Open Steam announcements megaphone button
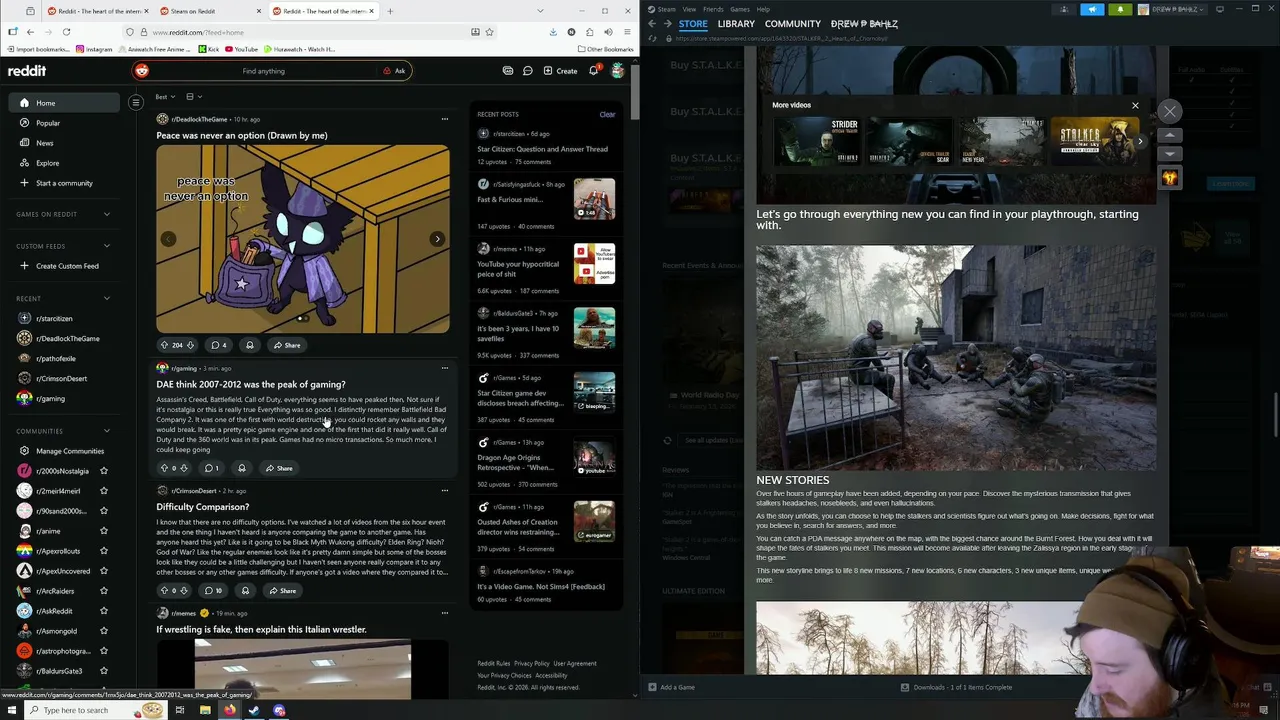 point(1092,9)
